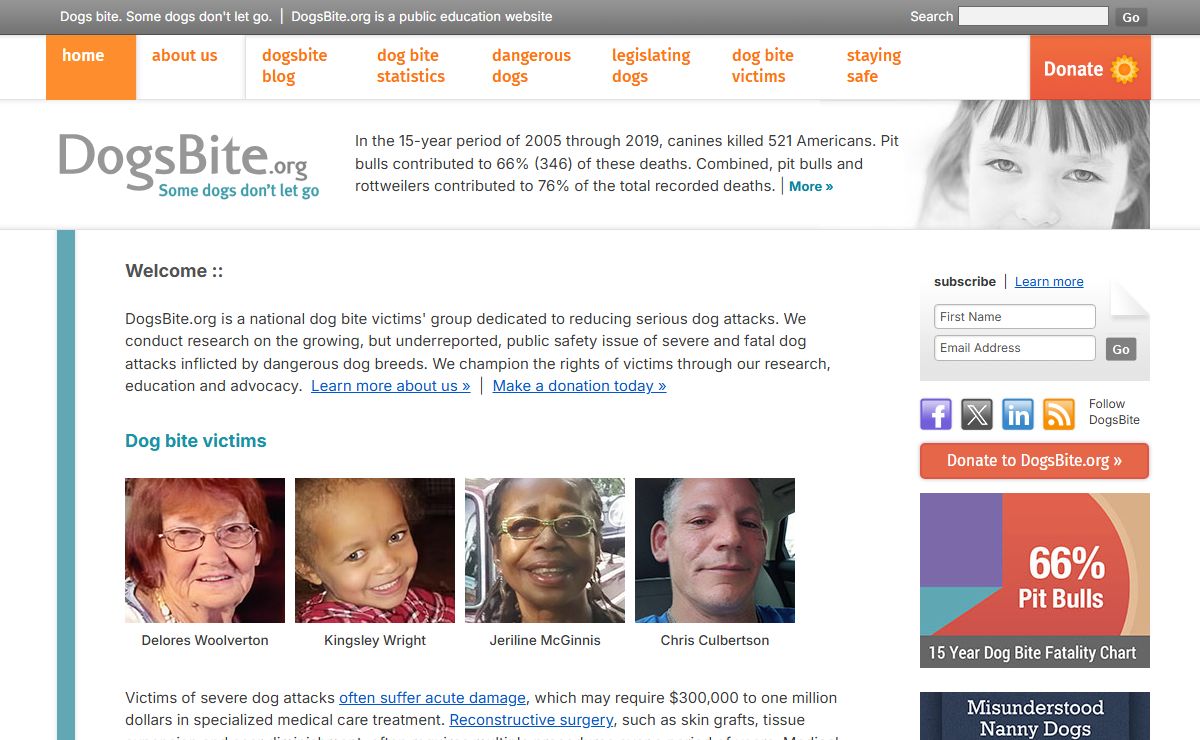The image size is (1200, 740).
Task: Open the LinkedIn social icon
Action: tap(1018, 414)
